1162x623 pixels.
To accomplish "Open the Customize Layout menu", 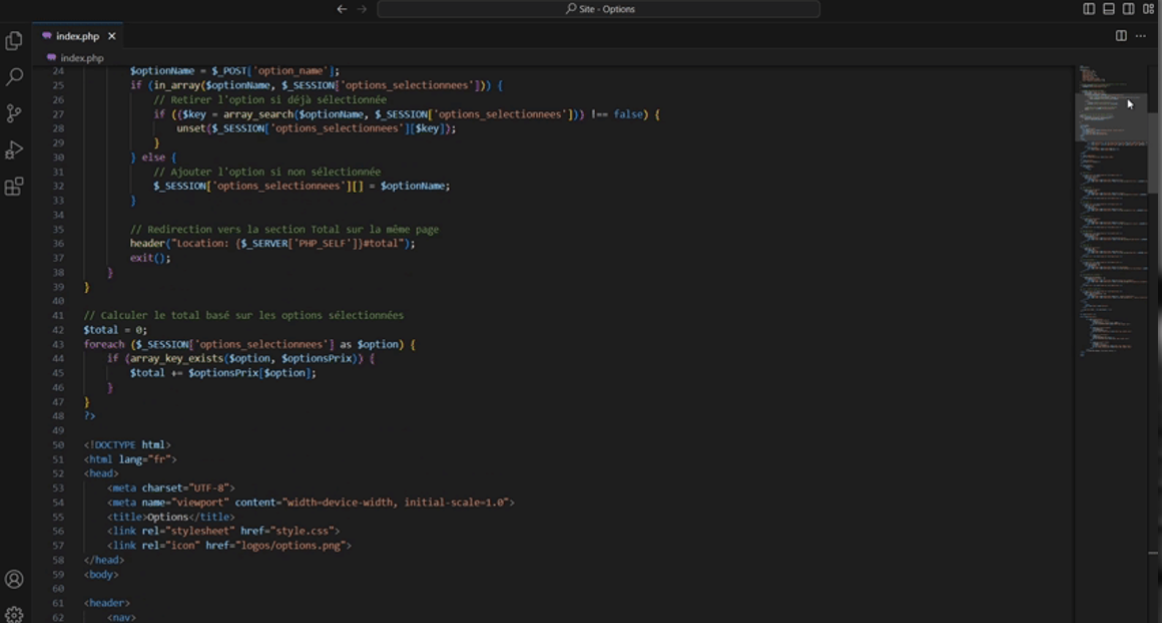I will pyautogui.click(x=1148, y=9).
